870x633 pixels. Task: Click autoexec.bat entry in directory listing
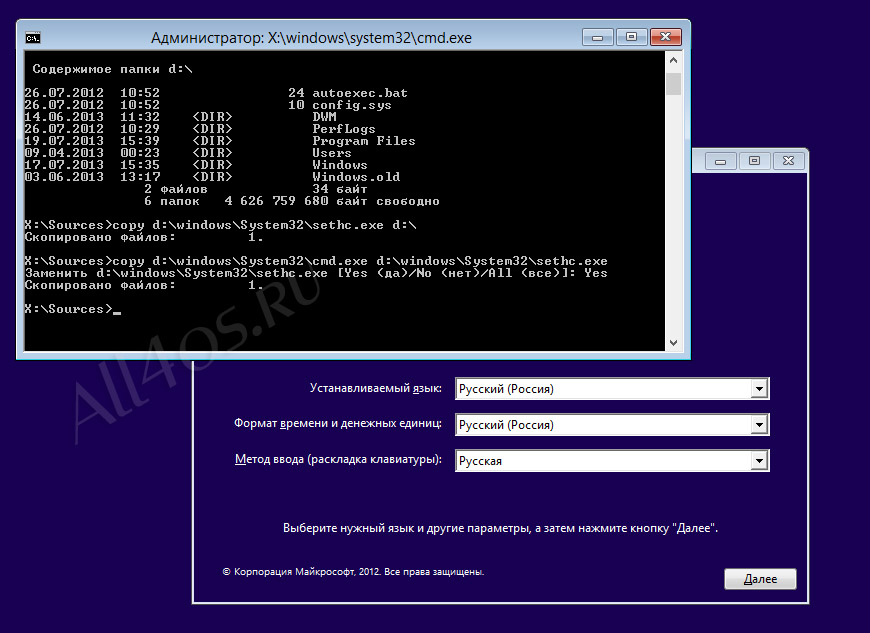[x=360, y=93]
